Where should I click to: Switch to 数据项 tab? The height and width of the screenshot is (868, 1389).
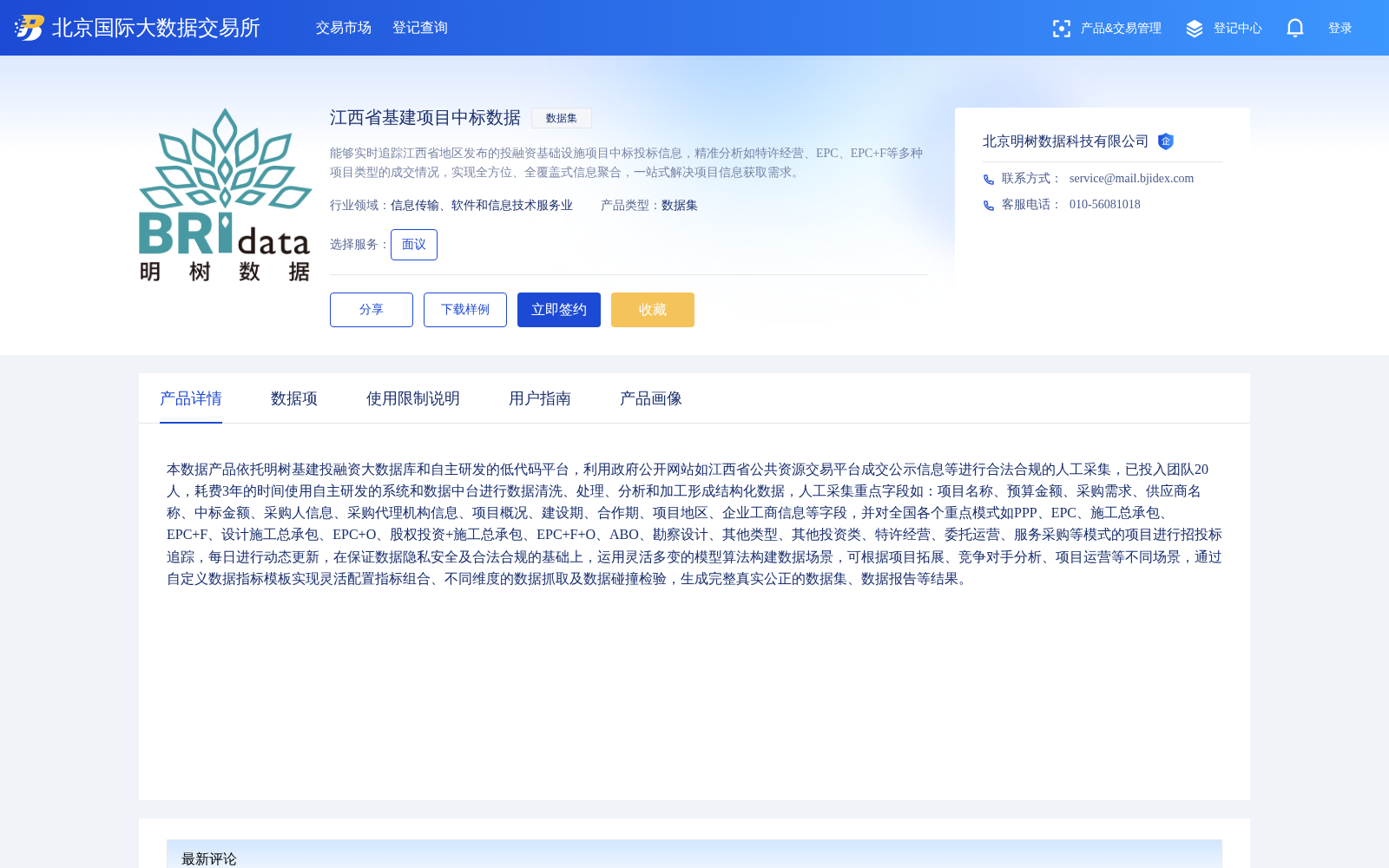[x=294, y=398]
